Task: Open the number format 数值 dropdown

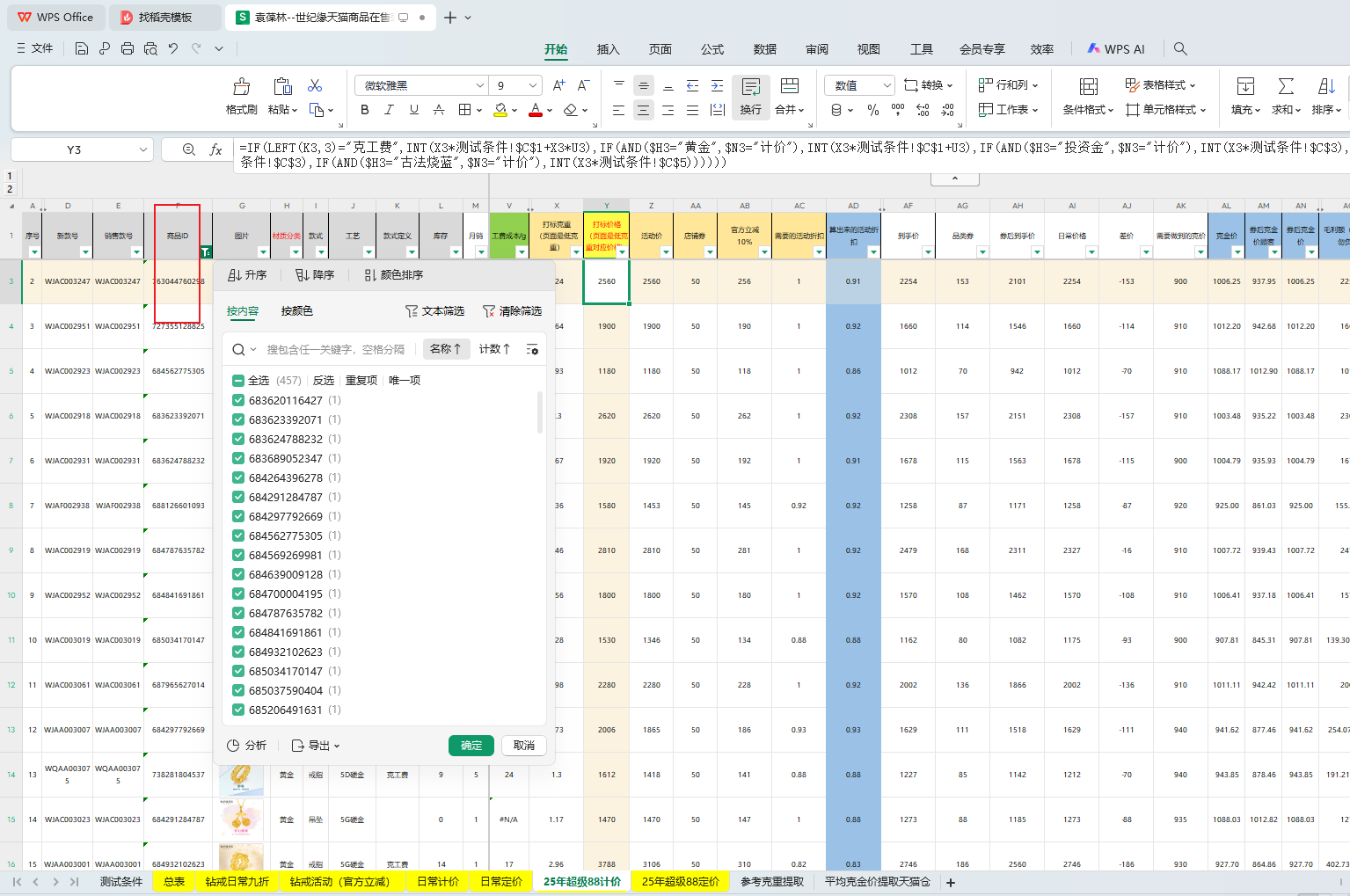Action: pyautogui.click(x=887, y=85)
